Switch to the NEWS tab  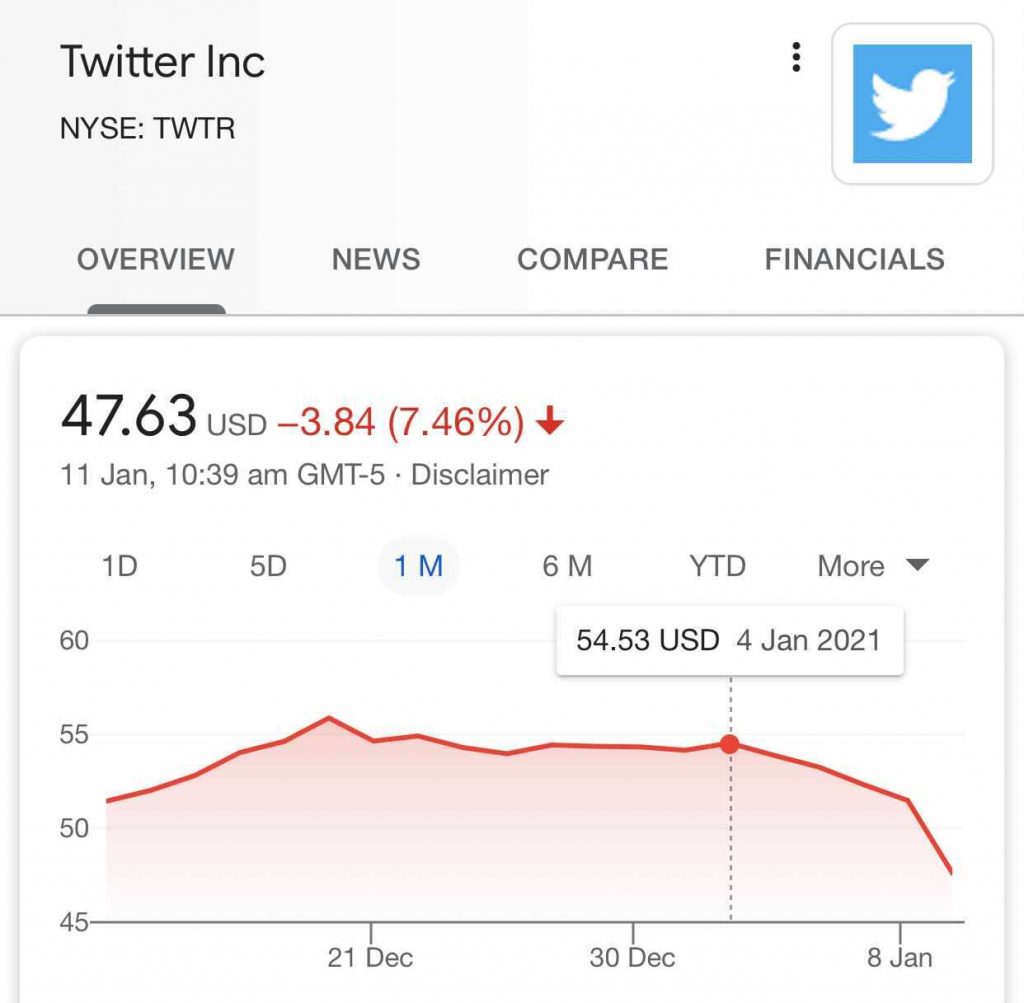coord(375,259)
